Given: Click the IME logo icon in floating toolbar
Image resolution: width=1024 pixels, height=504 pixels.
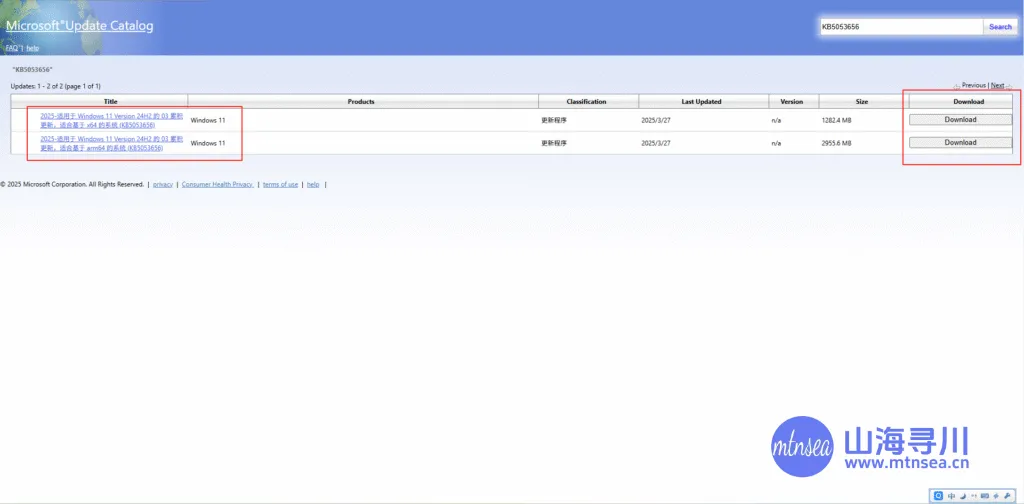Looking at the screenshot, I should [x=938, y=496].
